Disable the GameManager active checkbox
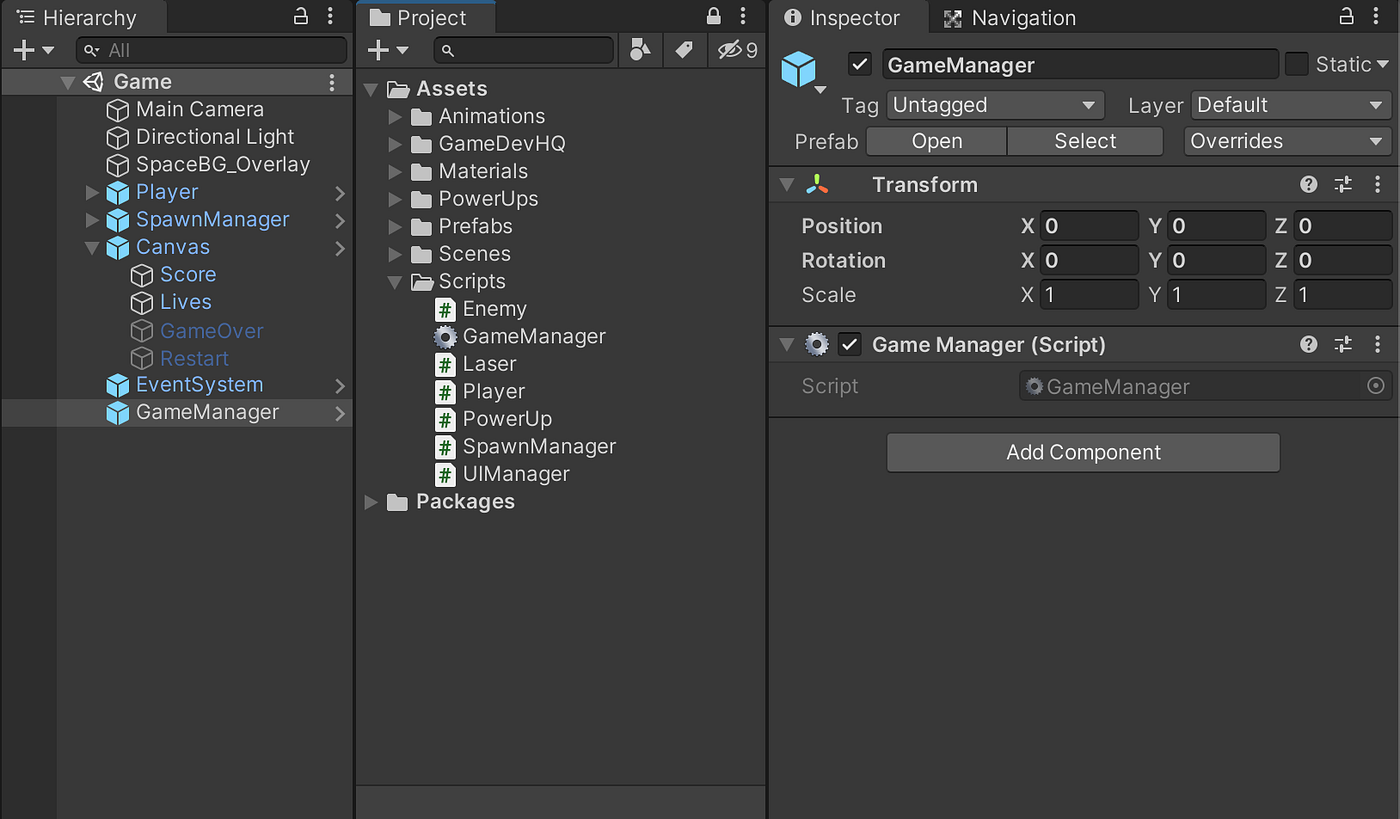The height and width of the screenshot is (819, 1400). [x=859, y=63]
